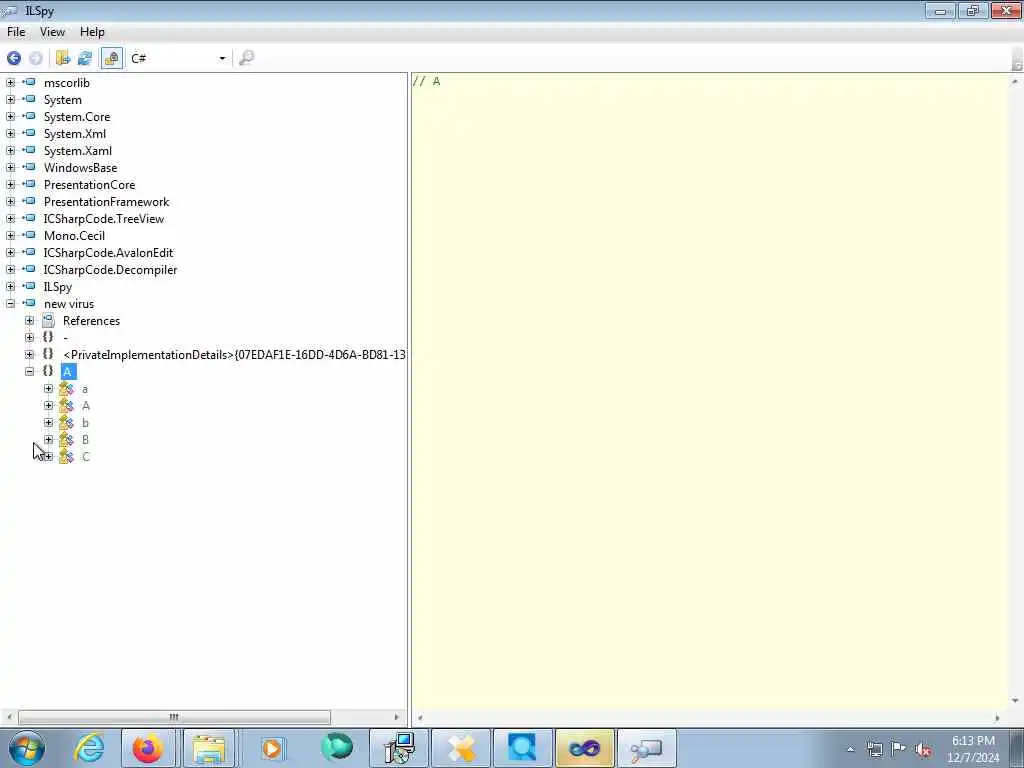Viewport: 1024px width, 768px height.
Task: Select the System.Core assembly label
Action: pos(77,117)
